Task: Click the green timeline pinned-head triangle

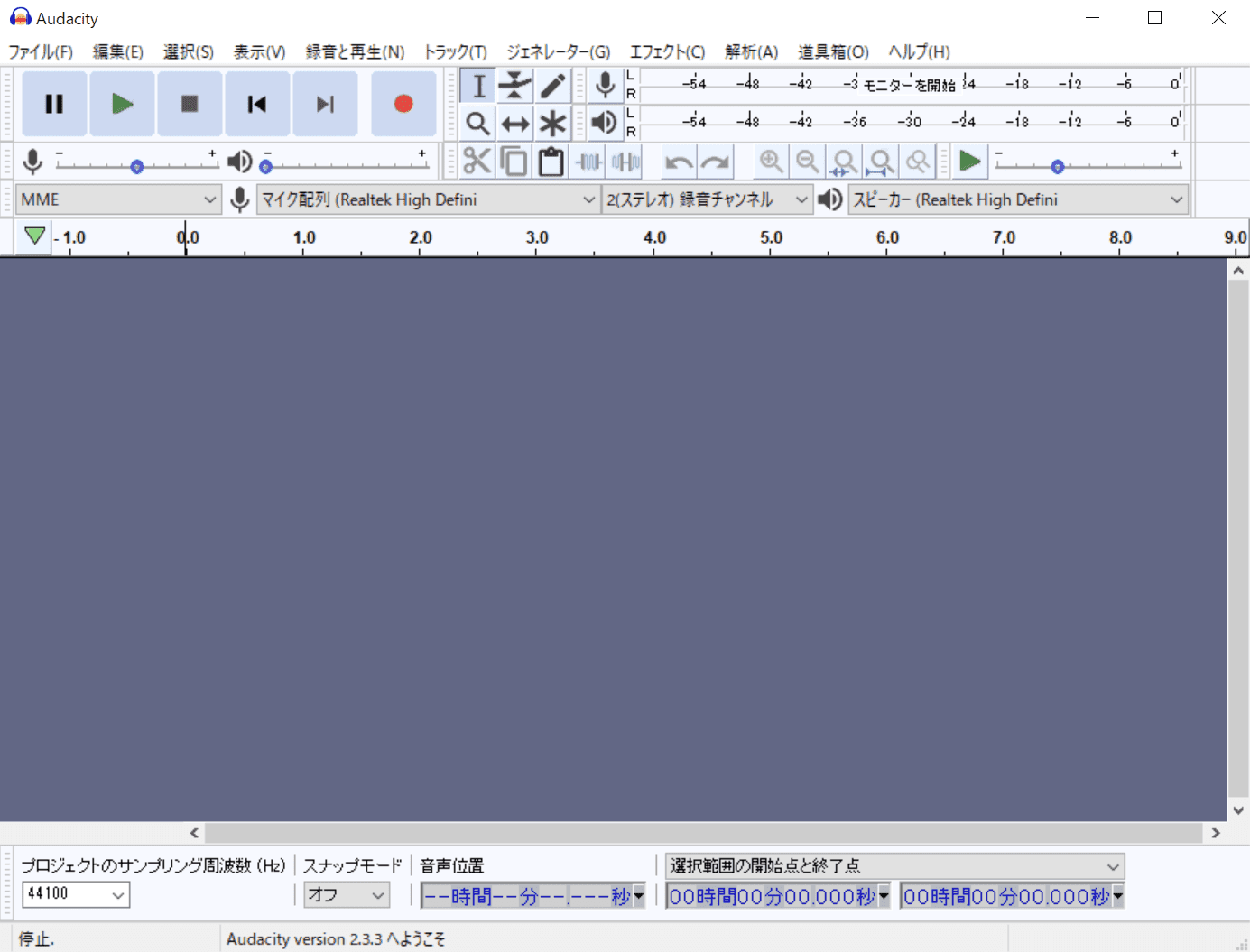Action: pos(34,236)
